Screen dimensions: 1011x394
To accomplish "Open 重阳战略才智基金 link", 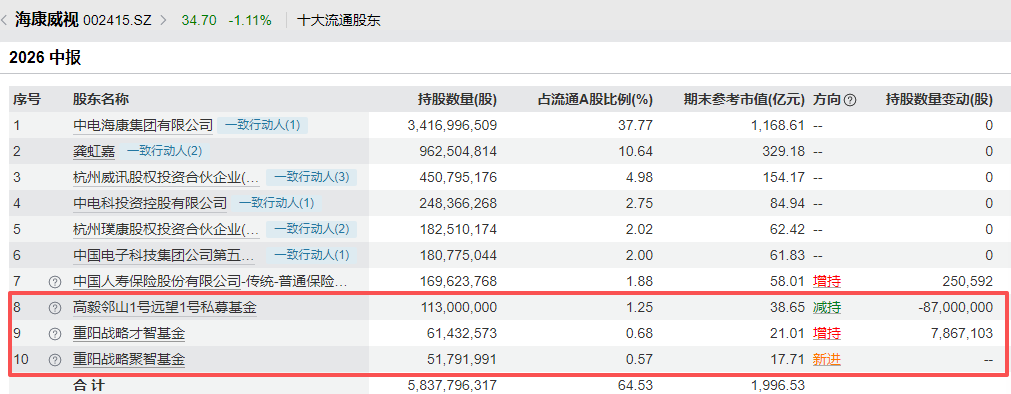I will pos(129,334).
